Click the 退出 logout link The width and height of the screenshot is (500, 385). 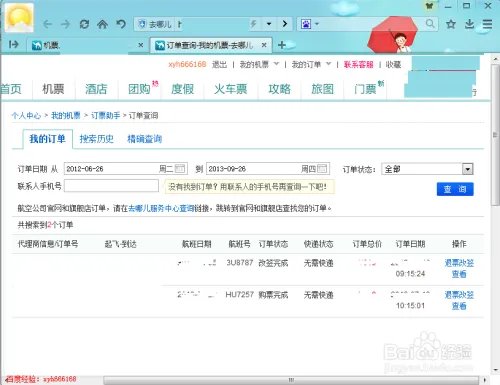[219, 64]
